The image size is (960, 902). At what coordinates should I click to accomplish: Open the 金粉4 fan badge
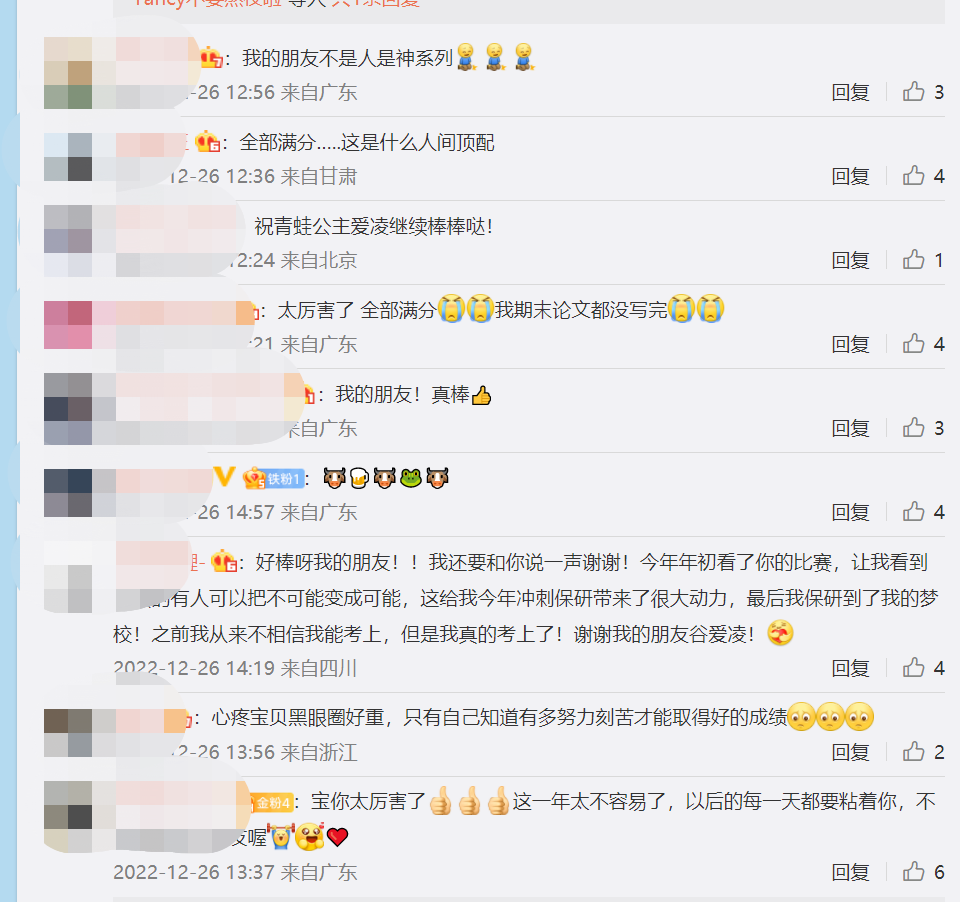point(272,802)
